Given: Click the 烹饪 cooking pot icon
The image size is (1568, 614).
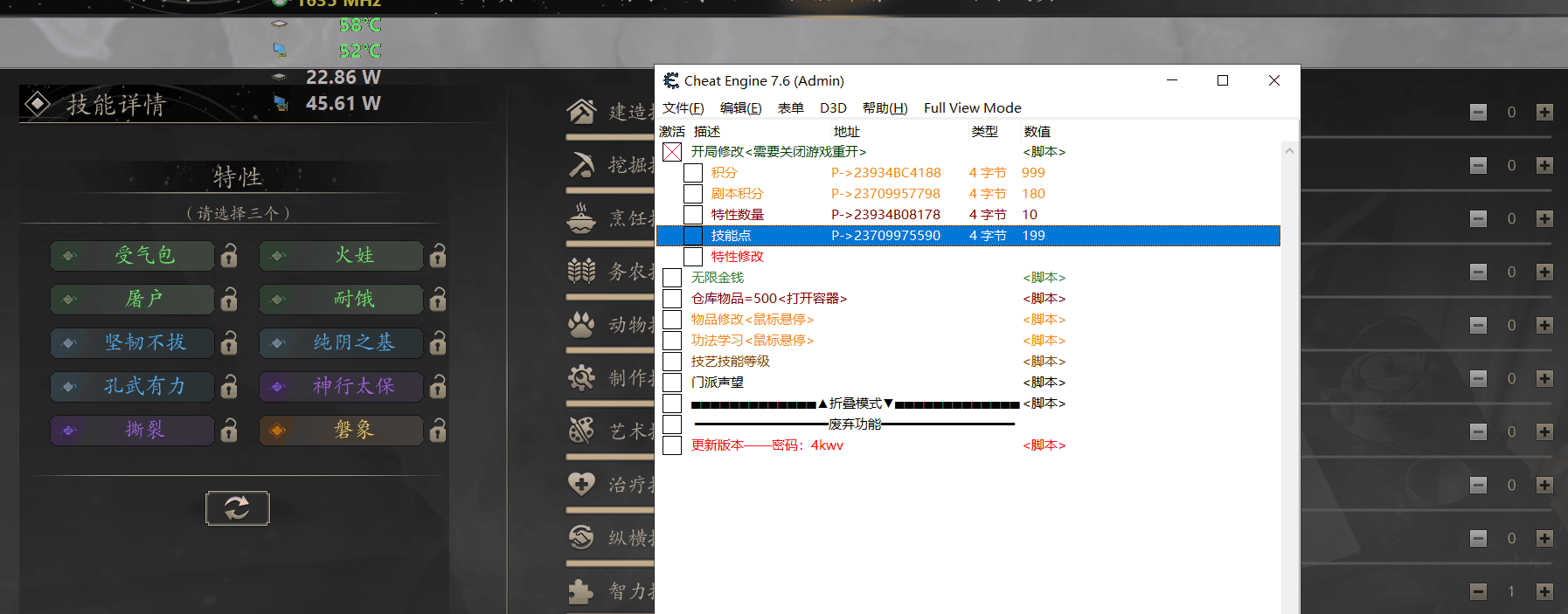Looking at the screenshot, I should coord(581,217).
